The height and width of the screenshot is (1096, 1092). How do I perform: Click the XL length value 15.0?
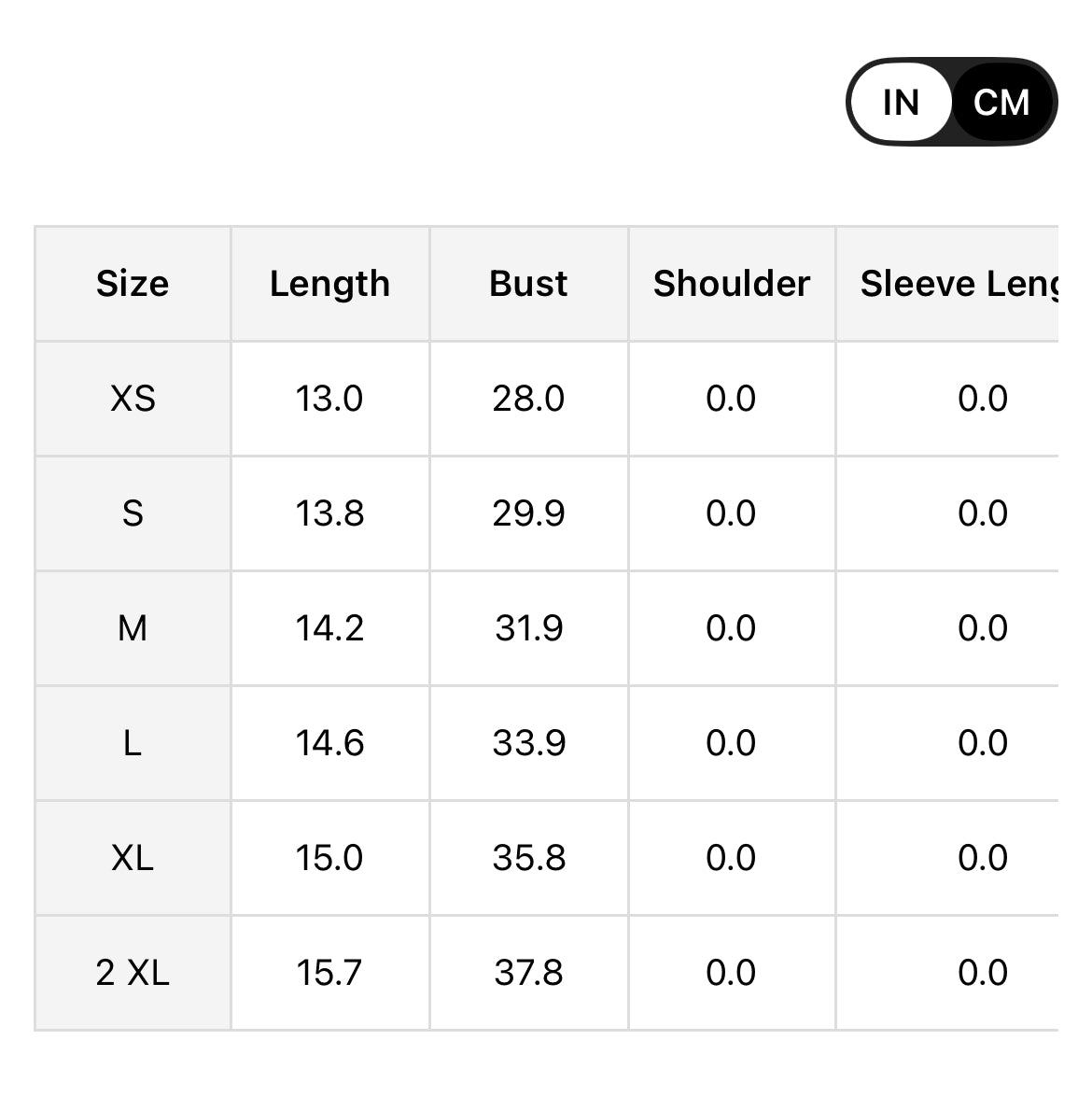[329, 857]
